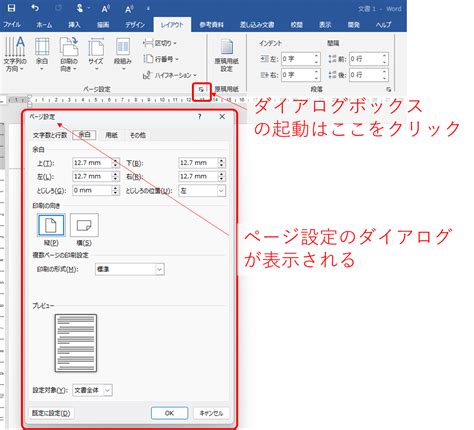The image size is (474, 430).
Task: Switch to the ヘルプ ribbon tab
Action: coord(383,25)
